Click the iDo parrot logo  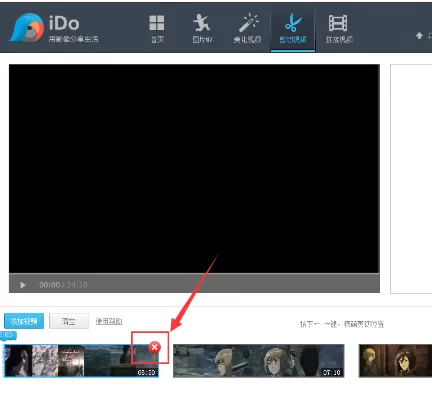point(27,28)
